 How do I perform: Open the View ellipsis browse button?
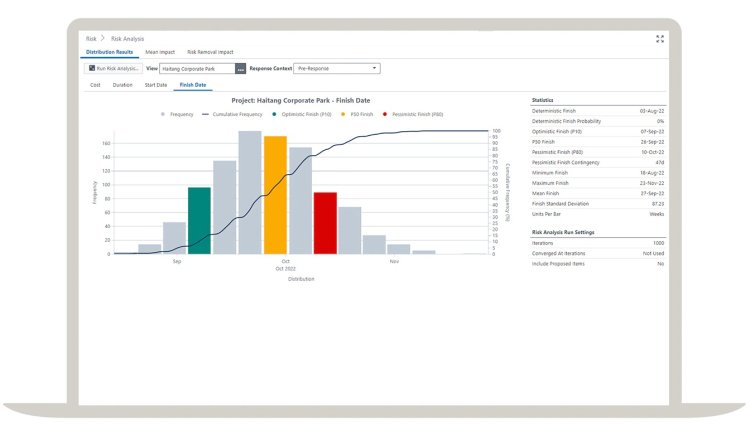[240, 68]
